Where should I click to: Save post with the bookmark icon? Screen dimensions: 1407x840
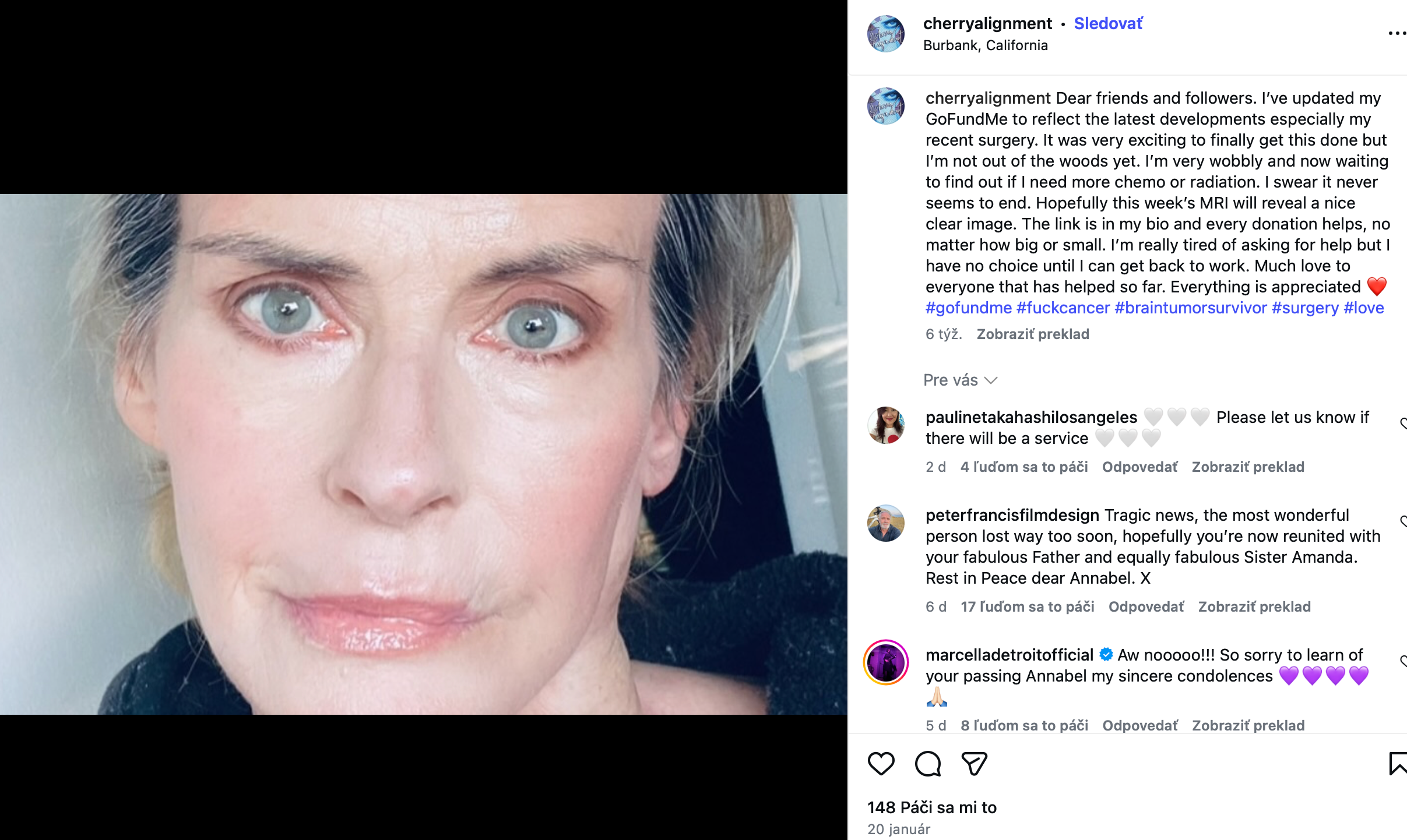point(1398,764)
